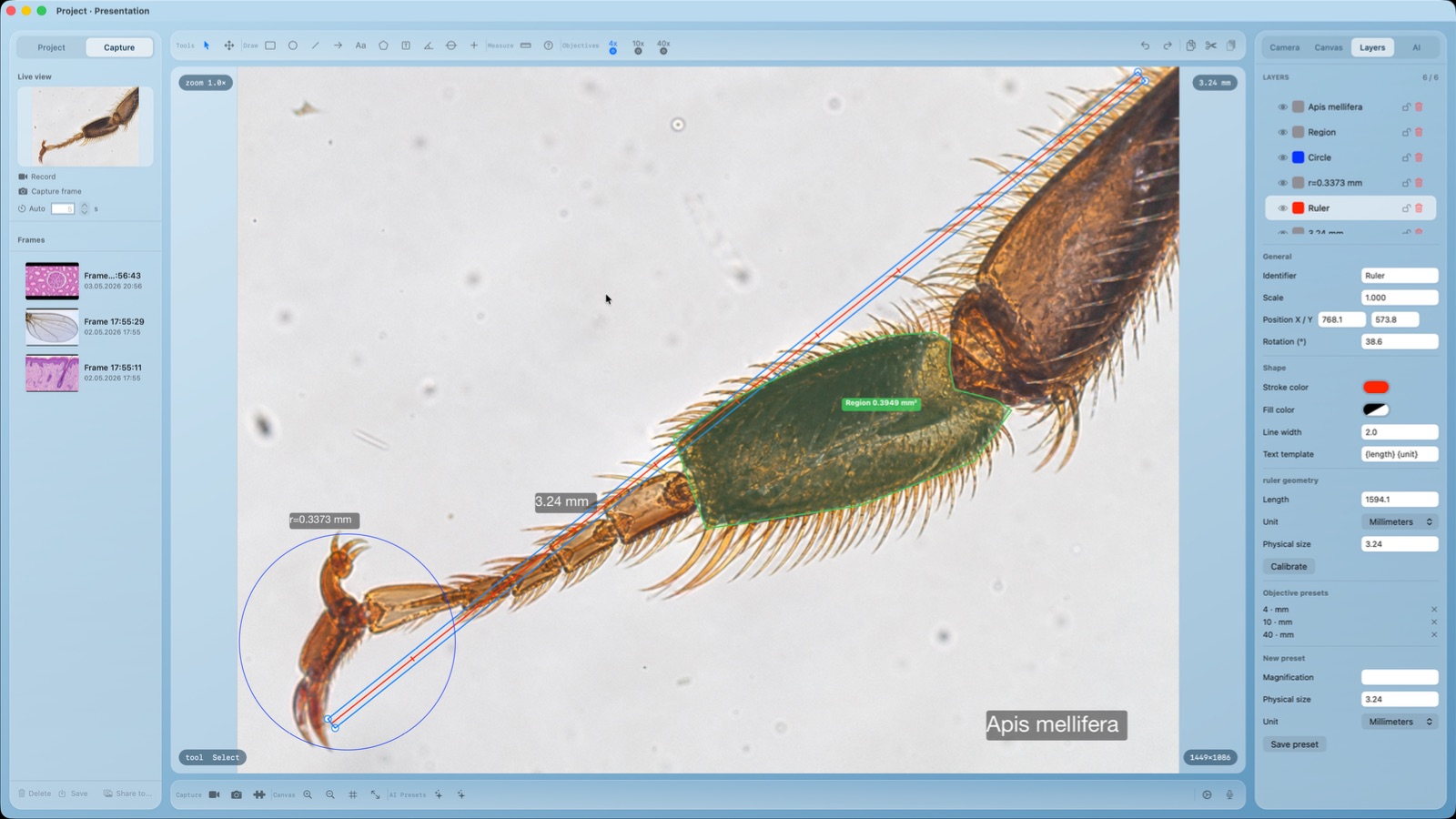Screen dimensions: 1456x819
Task: Zoom in canvas with magnifier plus
Action: point(308,794)
